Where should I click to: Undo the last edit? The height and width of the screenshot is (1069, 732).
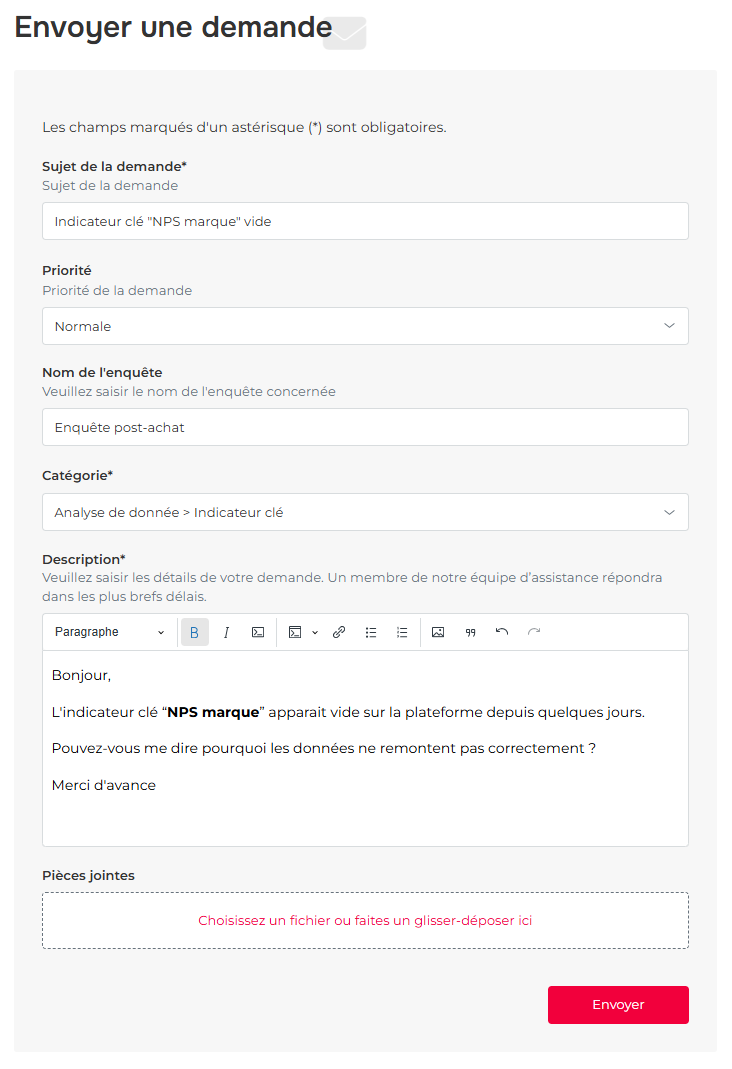[502, 632]
